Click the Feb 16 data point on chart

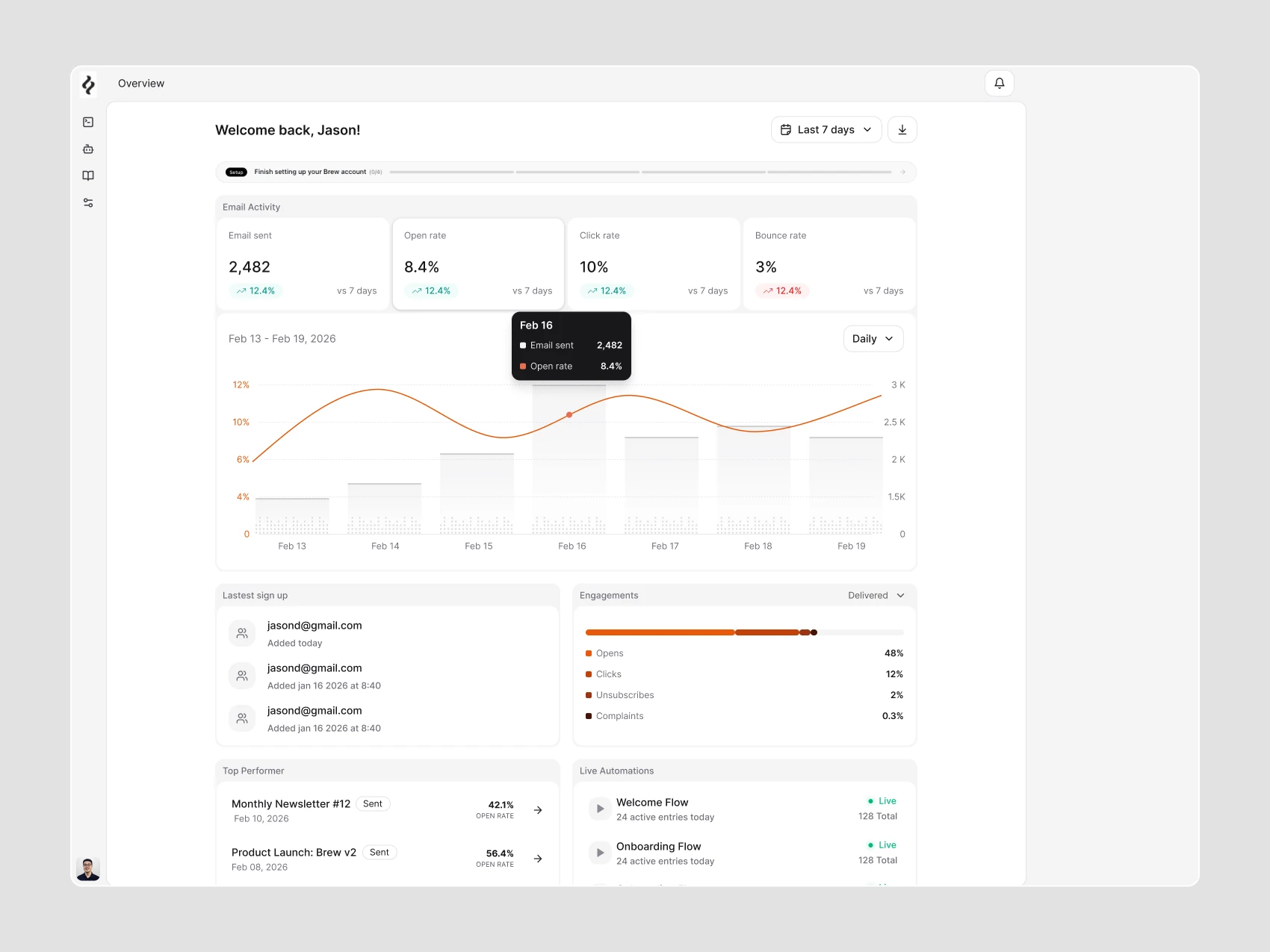click(569, 414)
